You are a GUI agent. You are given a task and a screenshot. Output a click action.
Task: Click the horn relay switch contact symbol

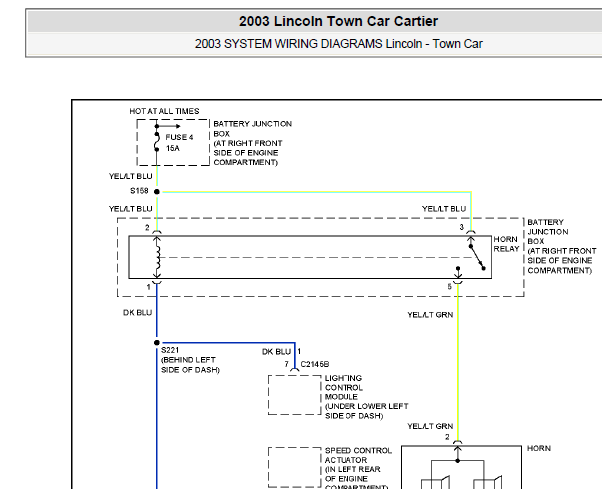(x=476, y=256)
